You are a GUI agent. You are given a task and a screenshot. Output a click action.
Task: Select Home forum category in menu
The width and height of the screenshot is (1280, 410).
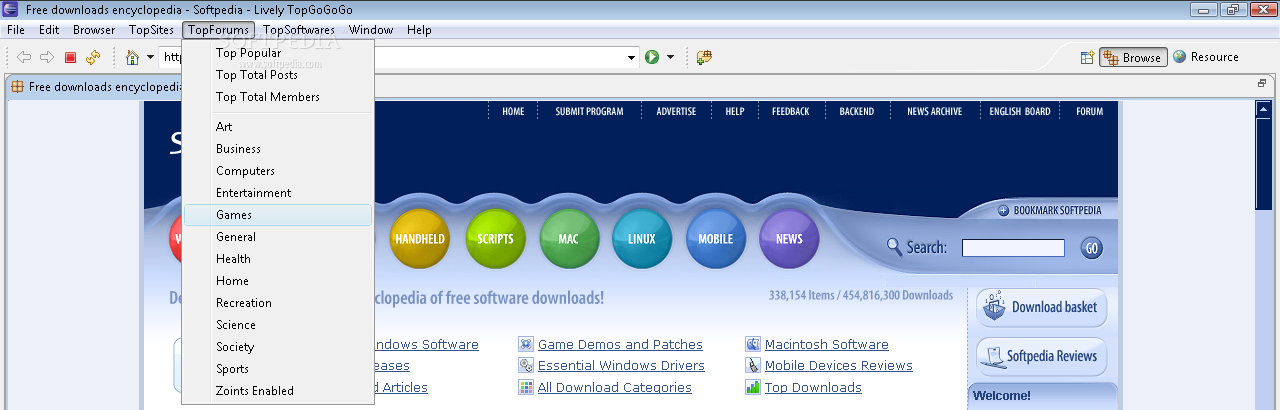tap(278, 281)
